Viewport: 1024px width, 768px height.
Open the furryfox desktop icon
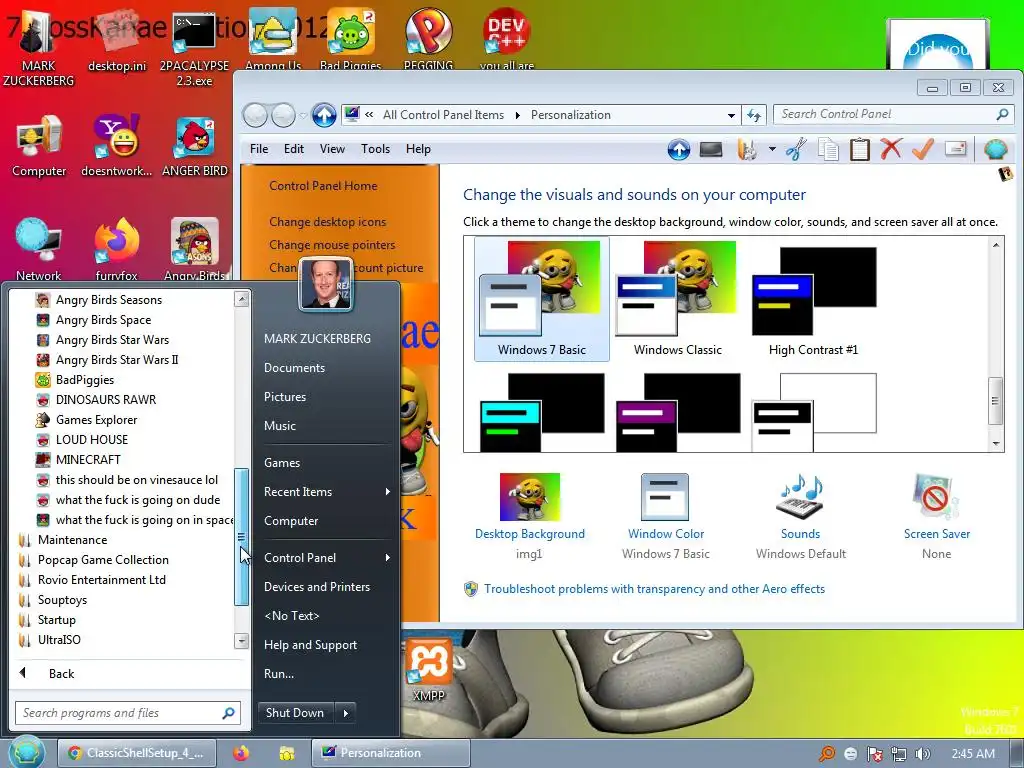[116, 250]
